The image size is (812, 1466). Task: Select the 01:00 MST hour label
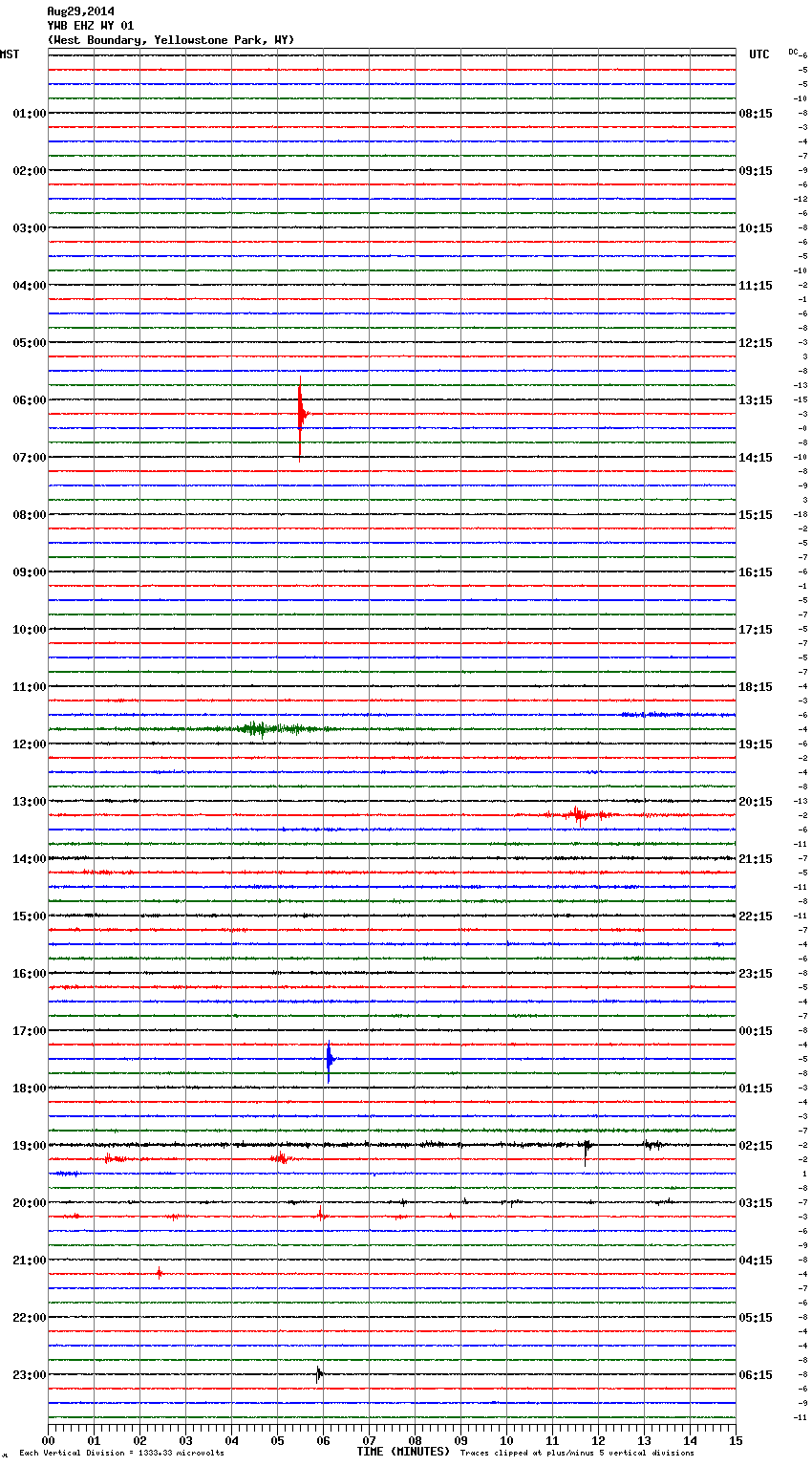pos(30,114)
